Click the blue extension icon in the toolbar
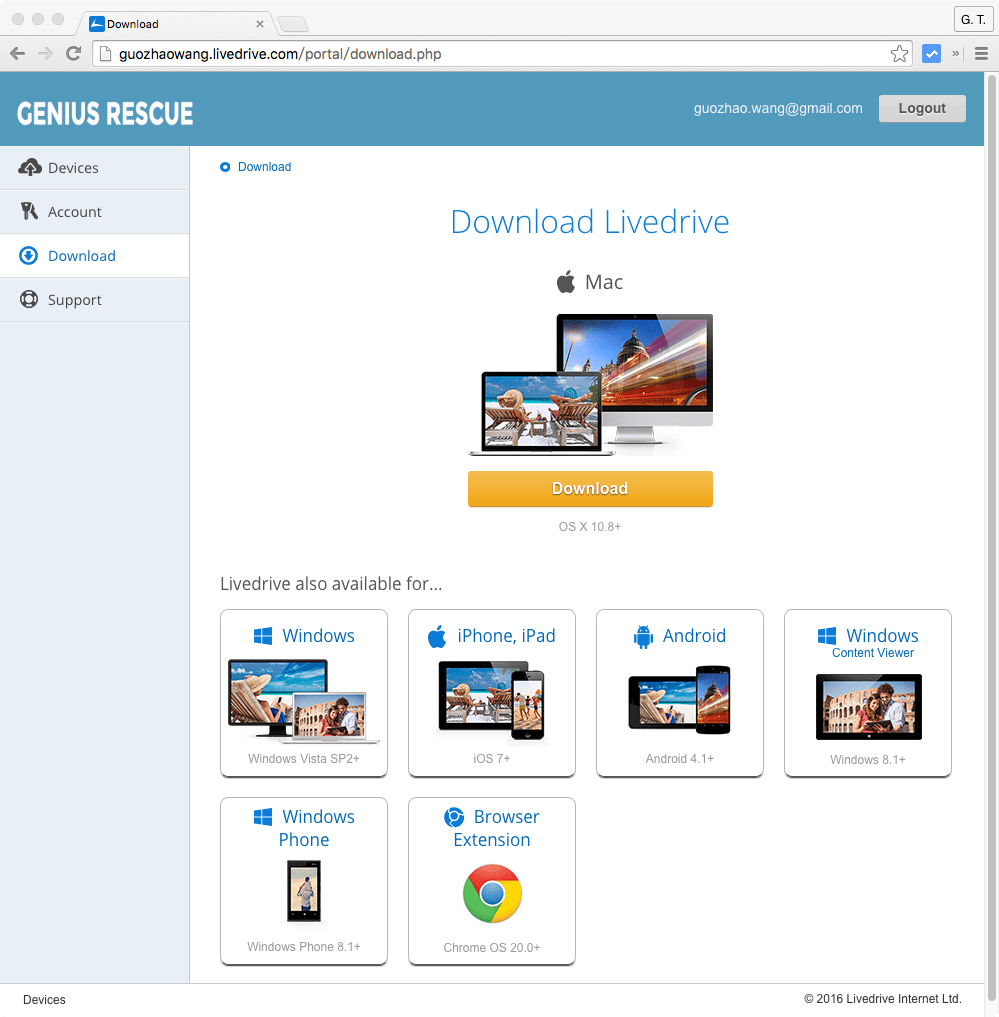 932,53
